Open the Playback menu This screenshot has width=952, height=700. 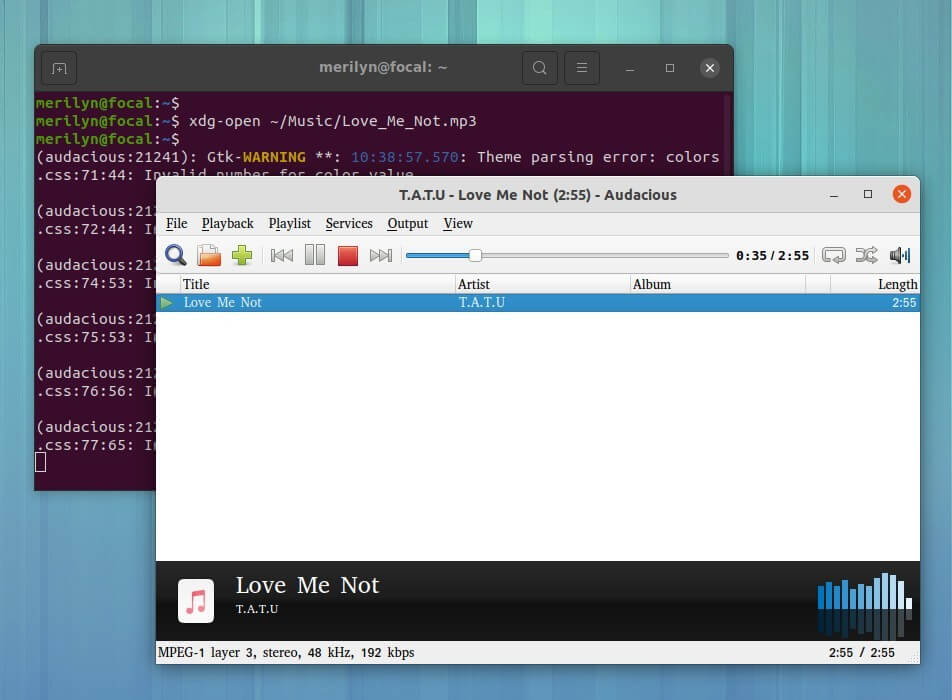click(x=227, y=223)
